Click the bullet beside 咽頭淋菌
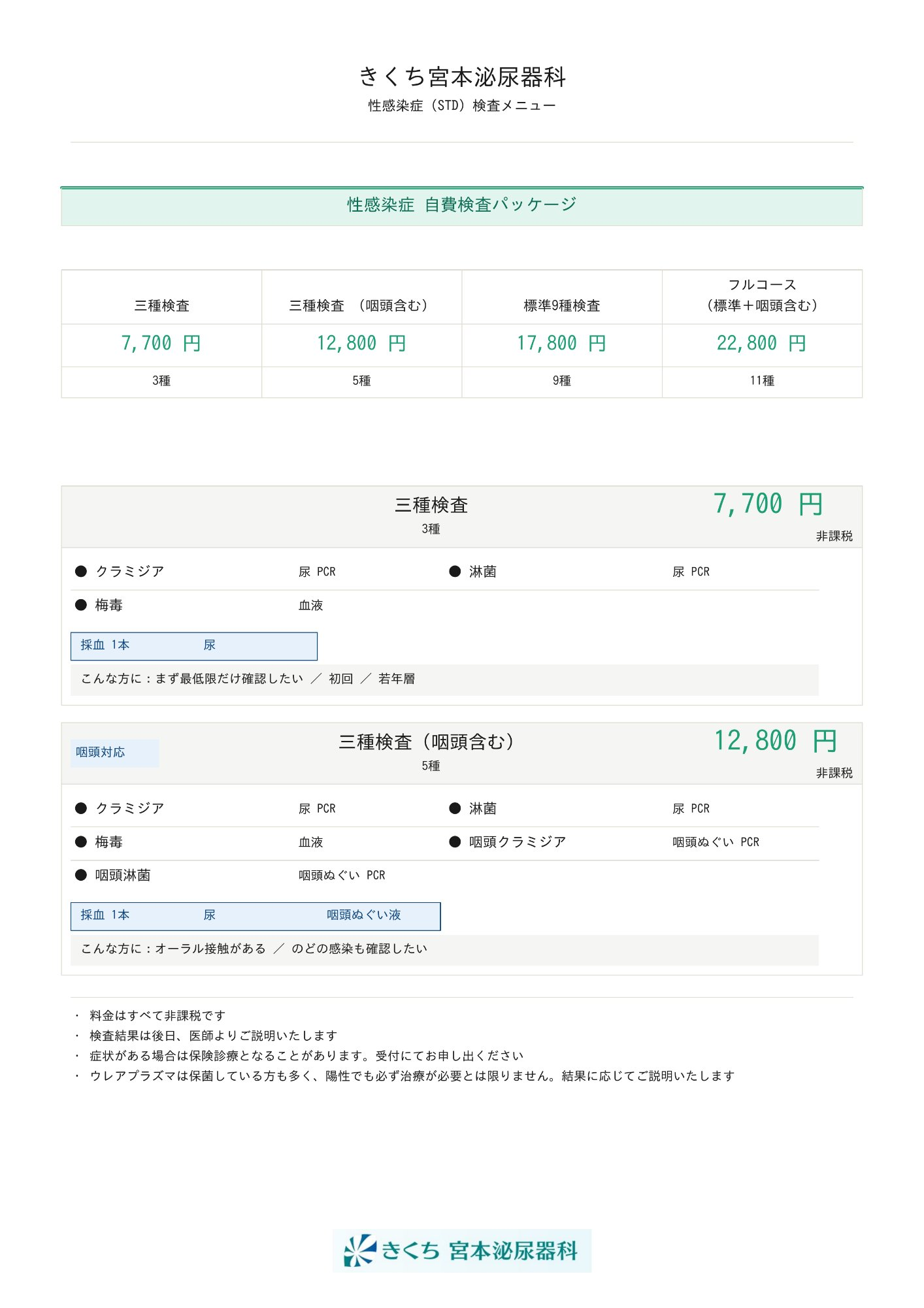Screen dimensions: 924x1308 pyautogui.click(x=81, y=875)
